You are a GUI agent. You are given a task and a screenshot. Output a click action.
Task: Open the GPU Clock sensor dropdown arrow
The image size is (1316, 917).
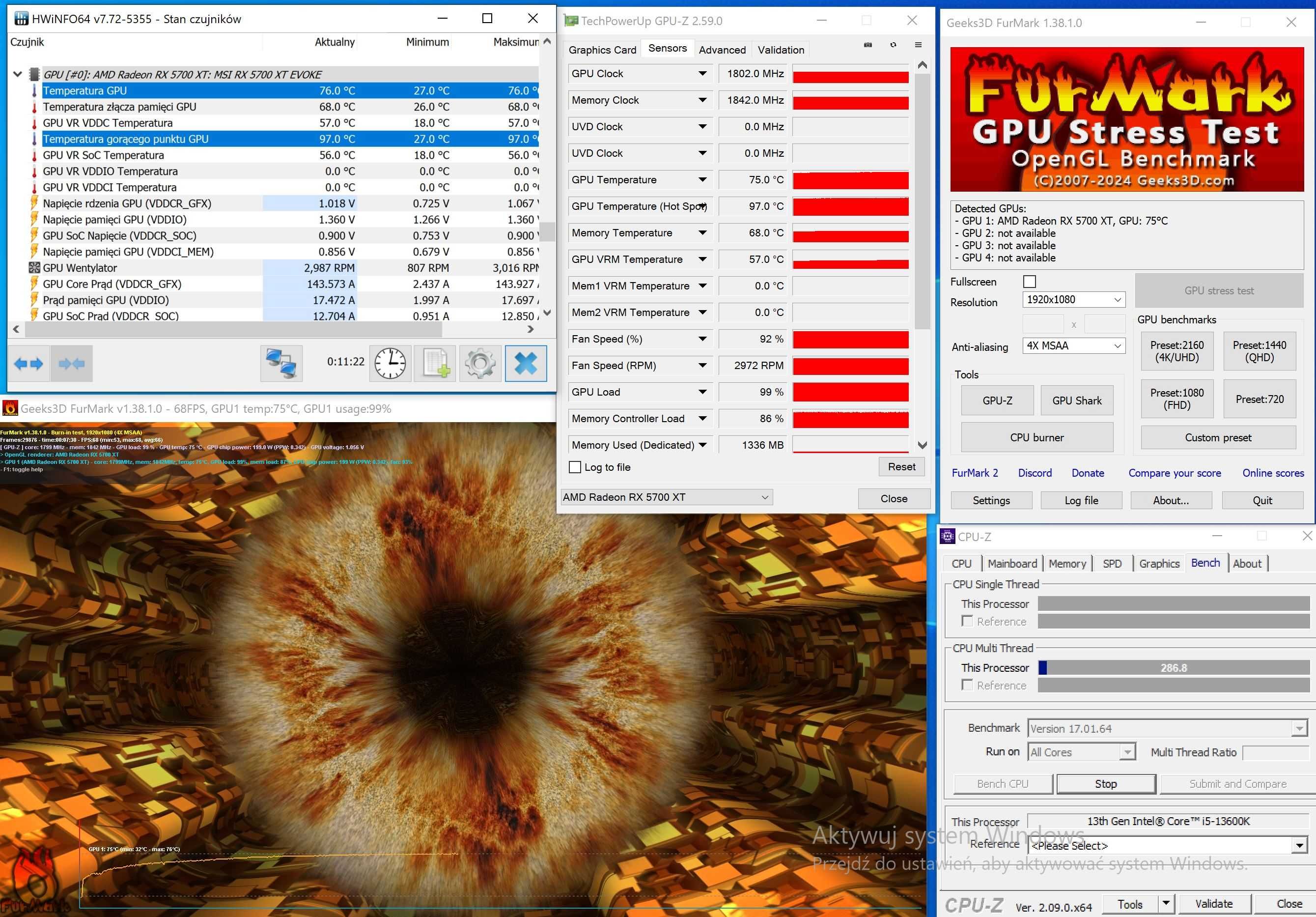702,73
